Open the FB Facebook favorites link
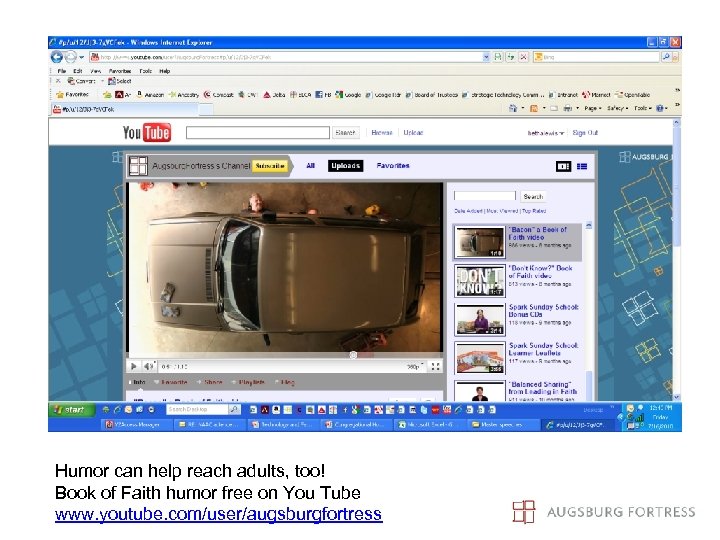 tap(323, 95)
